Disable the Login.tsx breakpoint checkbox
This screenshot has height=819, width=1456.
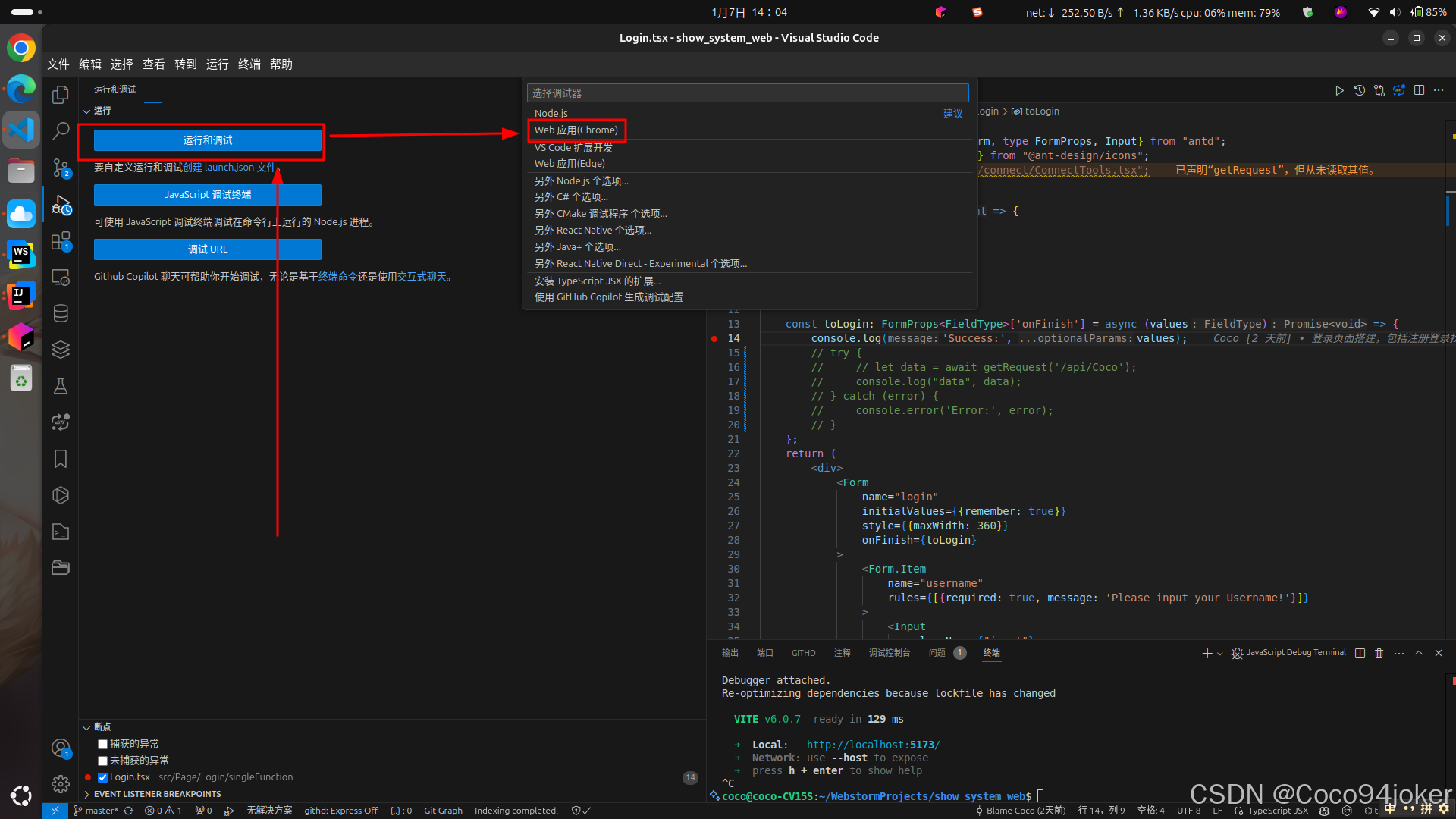(x=102, y=777)
